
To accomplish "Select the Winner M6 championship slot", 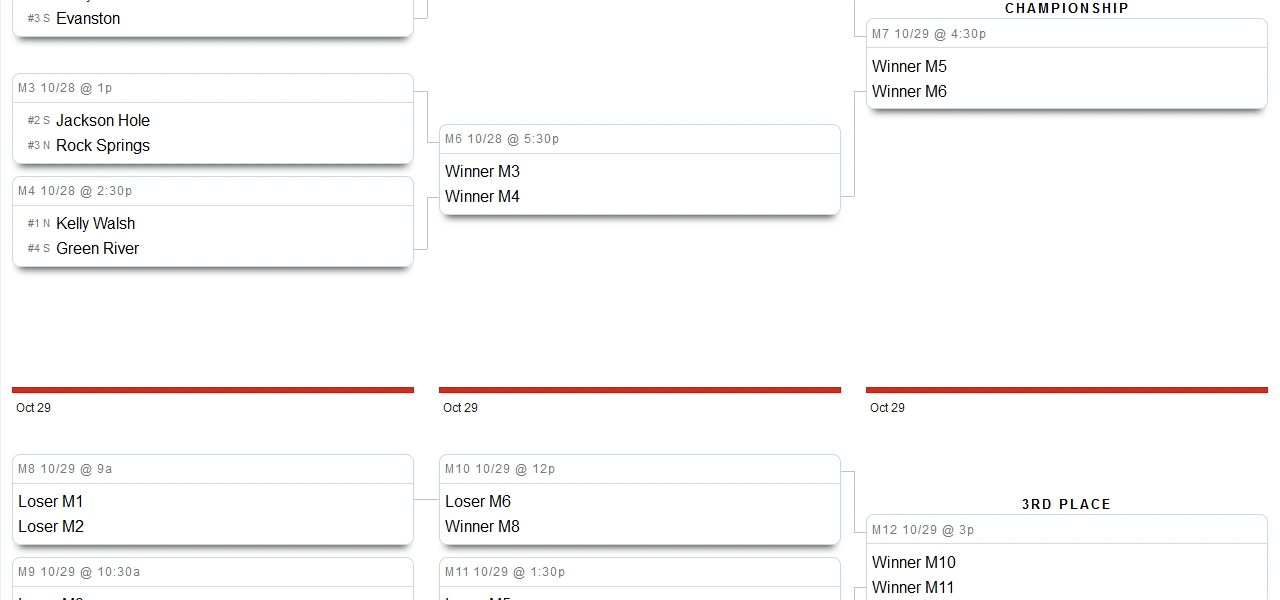I will (x=909, y=91).
